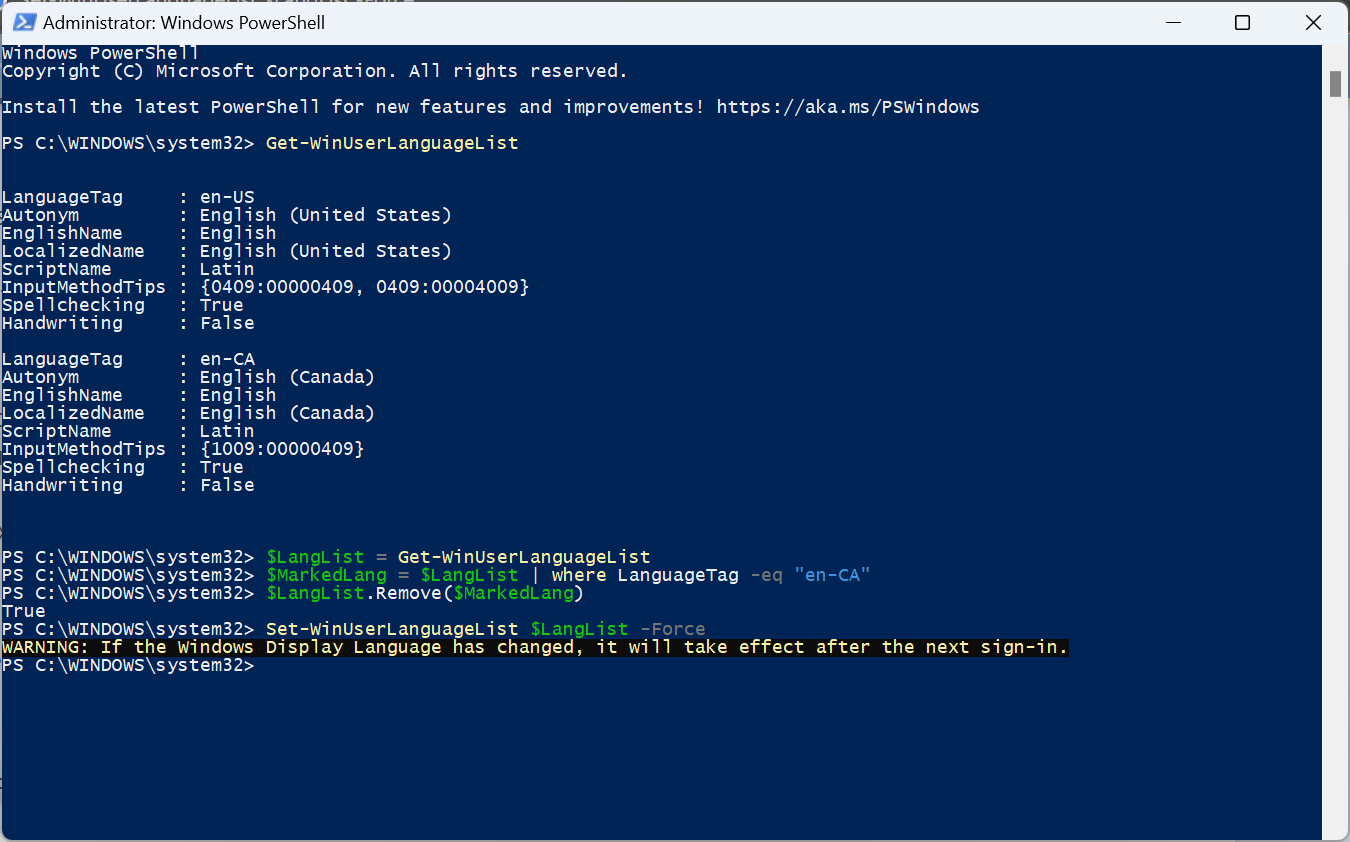Screen dimensions: 1350x842
Task: Close the Administrator PowerShell window
Action: pos(1313,22)
